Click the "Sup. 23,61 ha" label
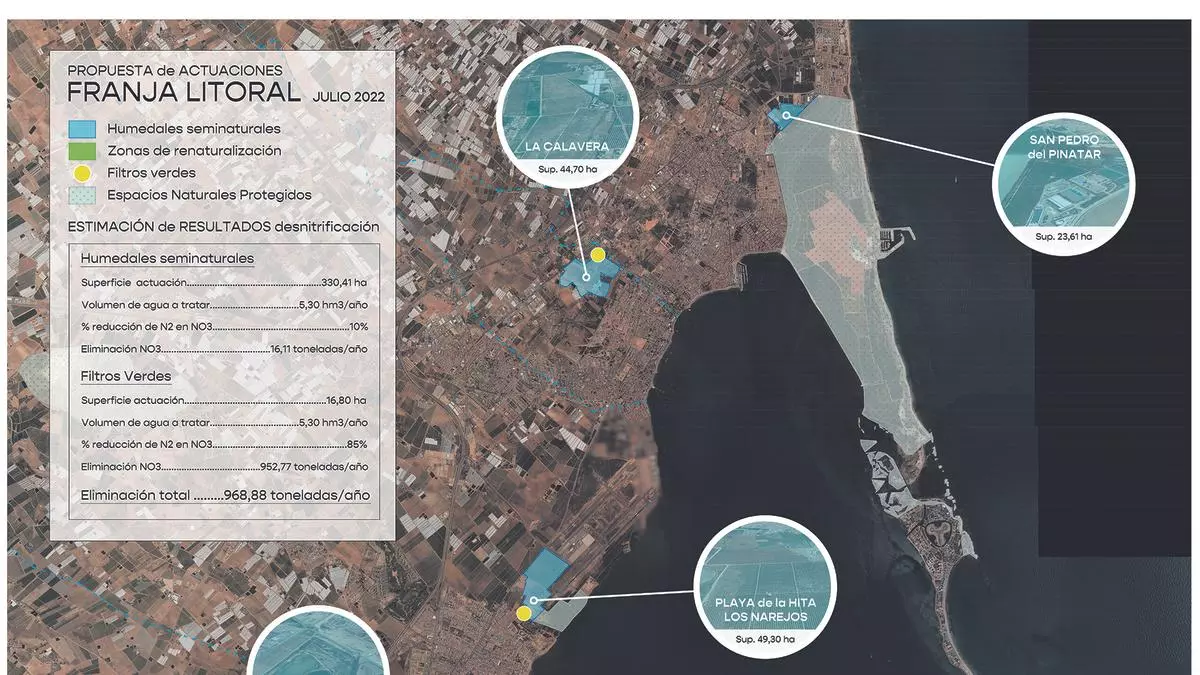 pos(1063,237)
